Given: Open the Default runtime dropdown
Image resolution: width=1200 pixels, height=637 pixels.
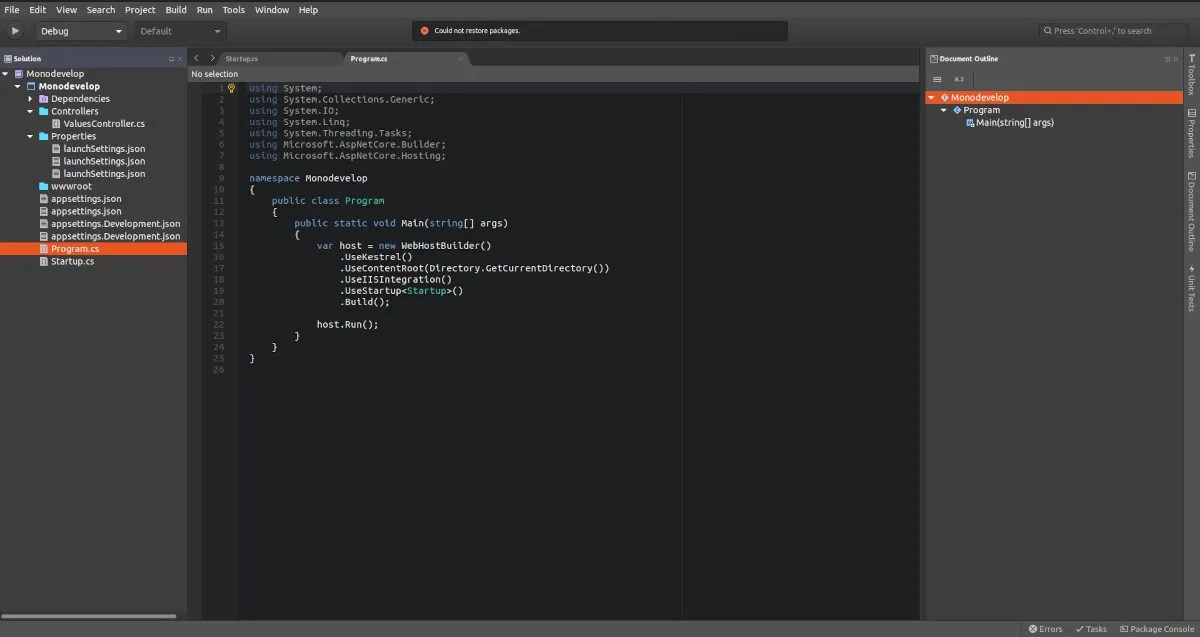Looking at the screenshot, I should (181, 31).
